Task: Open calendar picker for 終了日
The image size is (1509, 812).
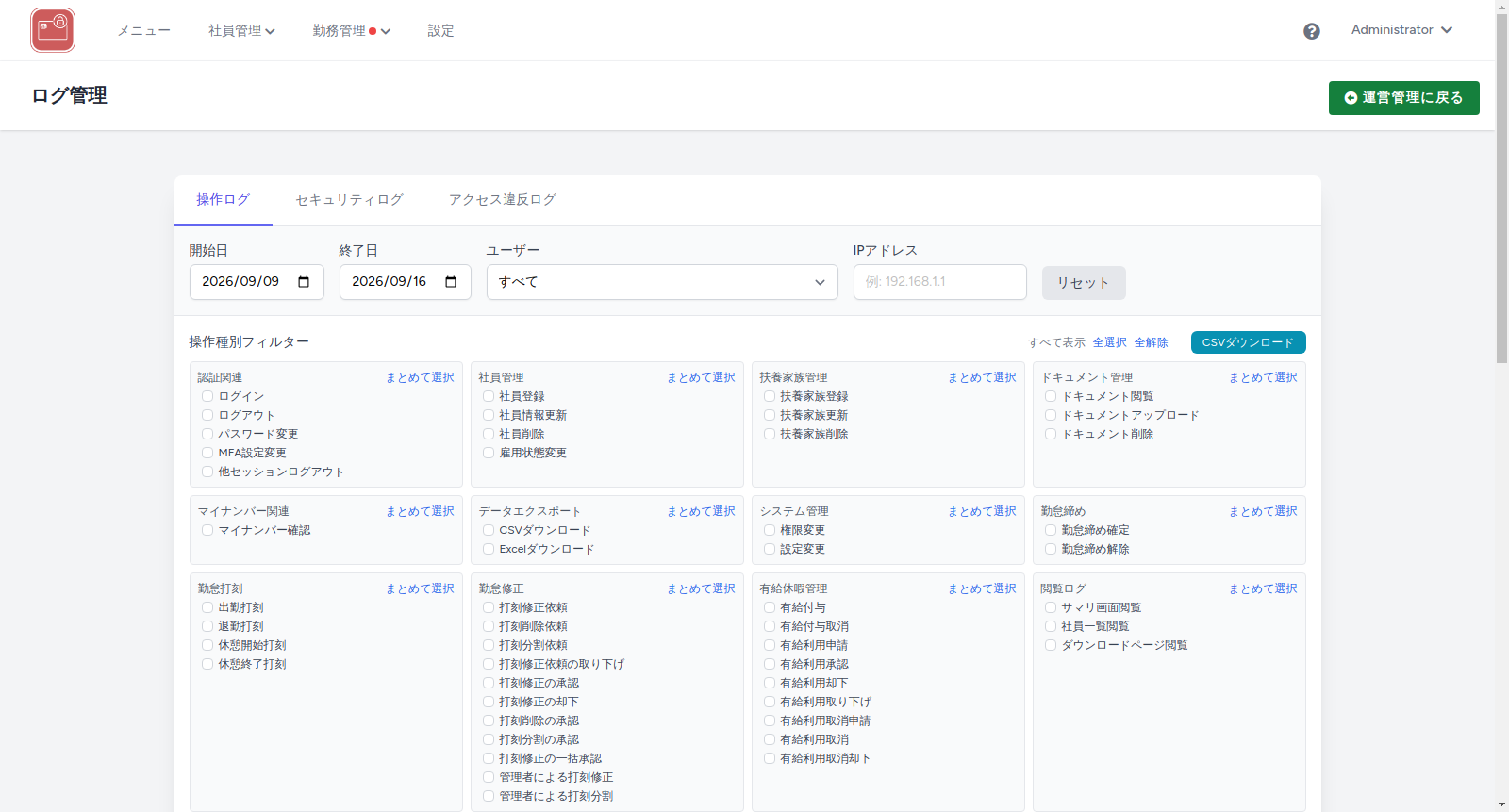Action: [451, 282]
